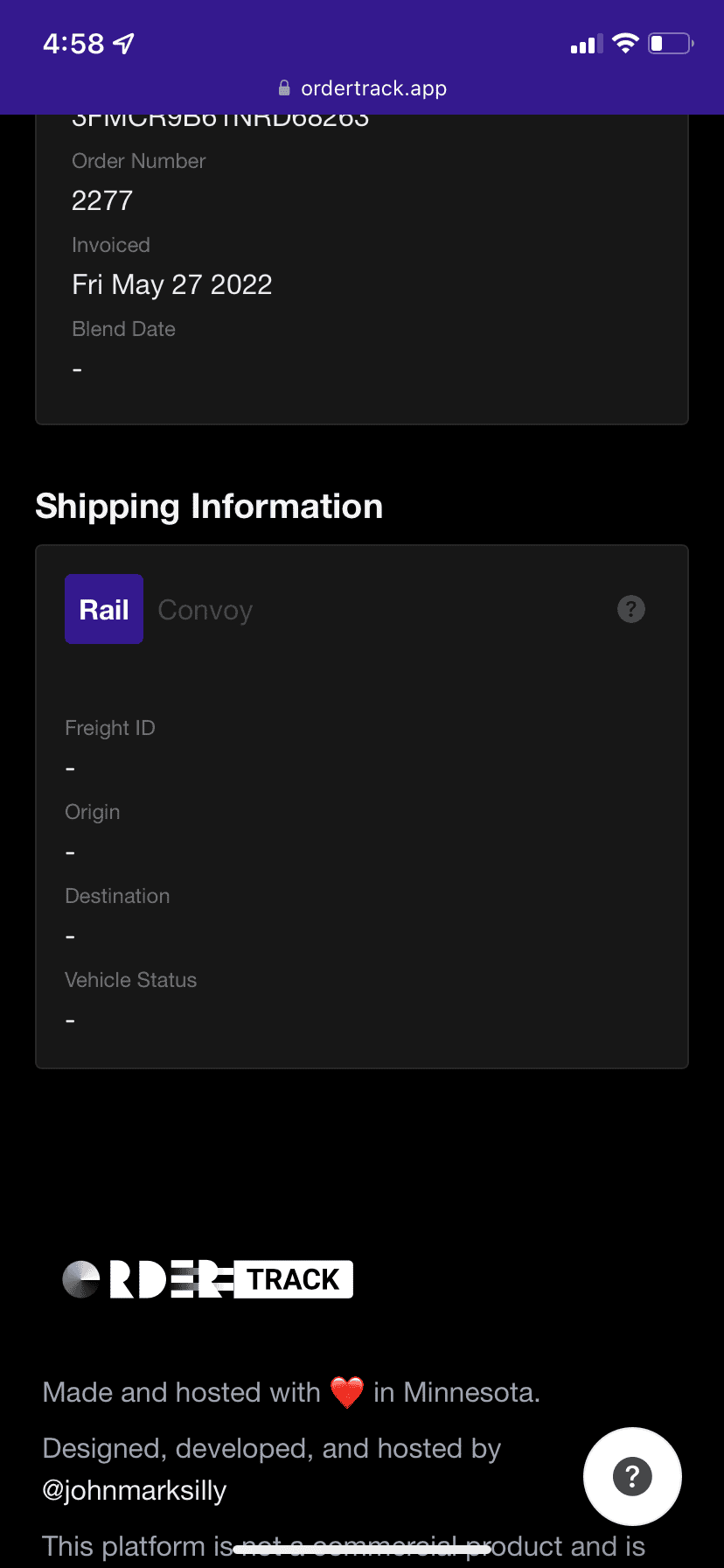Open the @johnmarksilly profile link
Image resolution: width=724 pixels, height=1568 pixels.
pos(135,1490)
